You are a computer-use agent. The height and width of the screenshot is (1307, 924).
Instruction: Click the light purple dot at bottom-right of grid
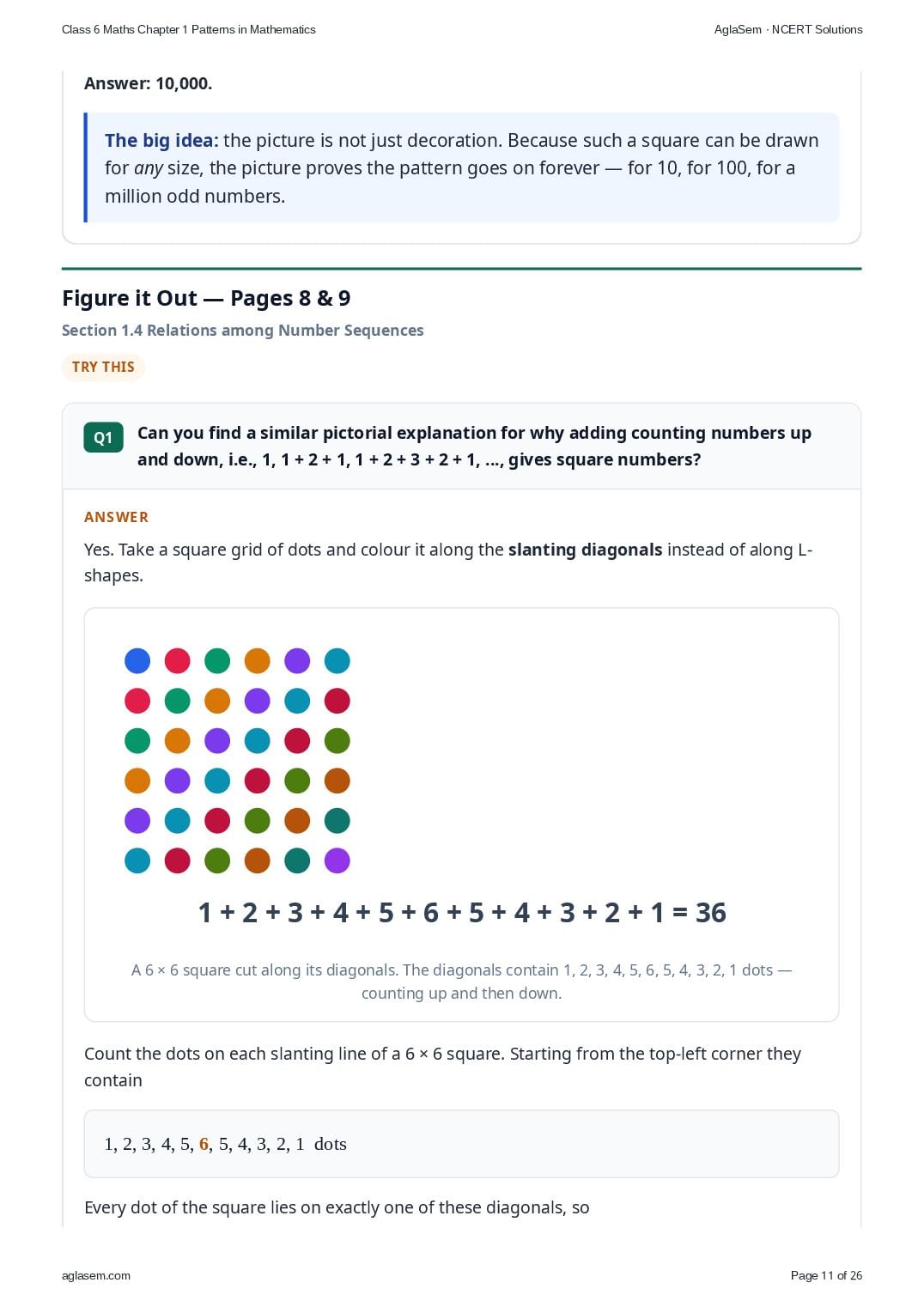tap(337, 860)
